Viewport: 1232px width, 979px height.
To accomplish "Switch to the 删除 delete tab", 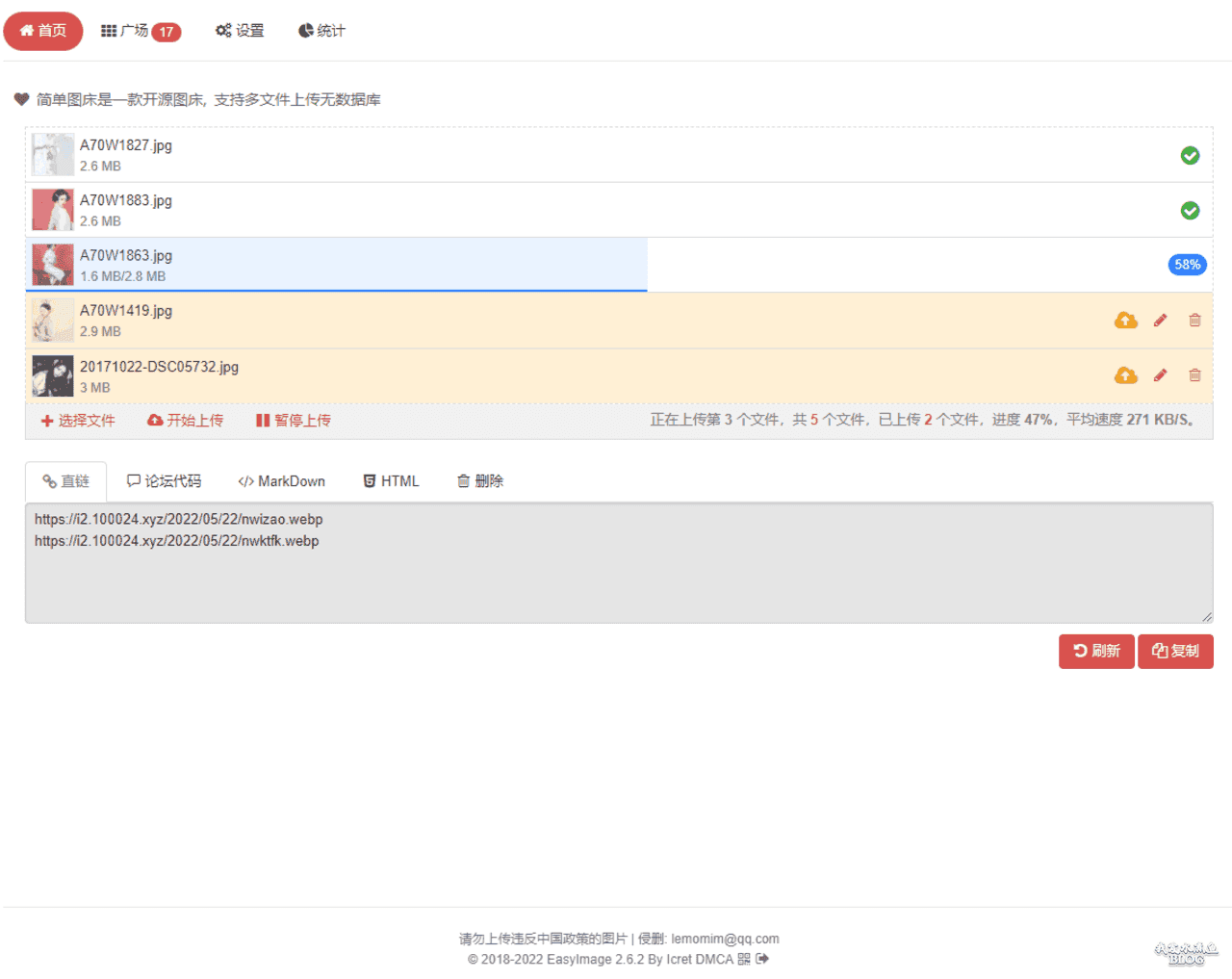I will 479,481.
